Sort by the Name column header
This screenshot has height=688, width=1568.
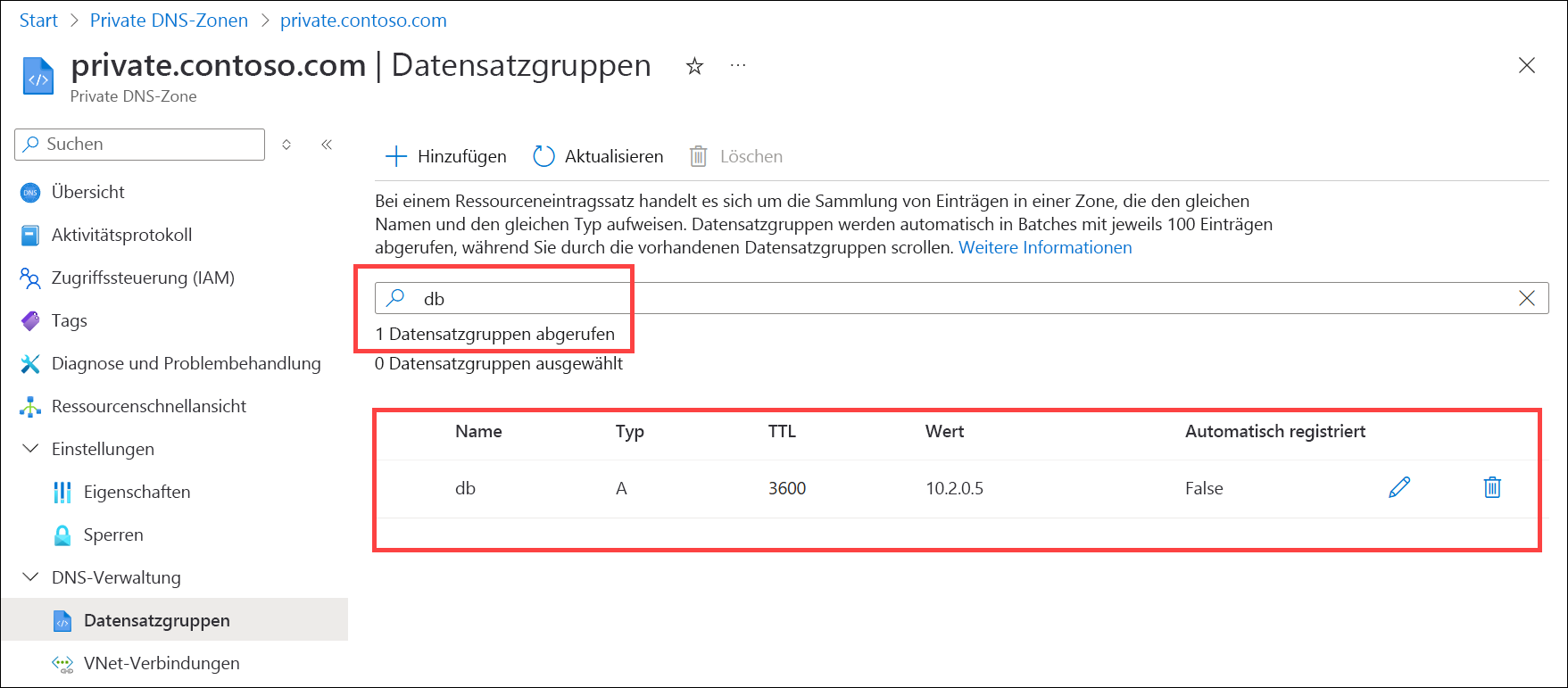coord(478,431)
